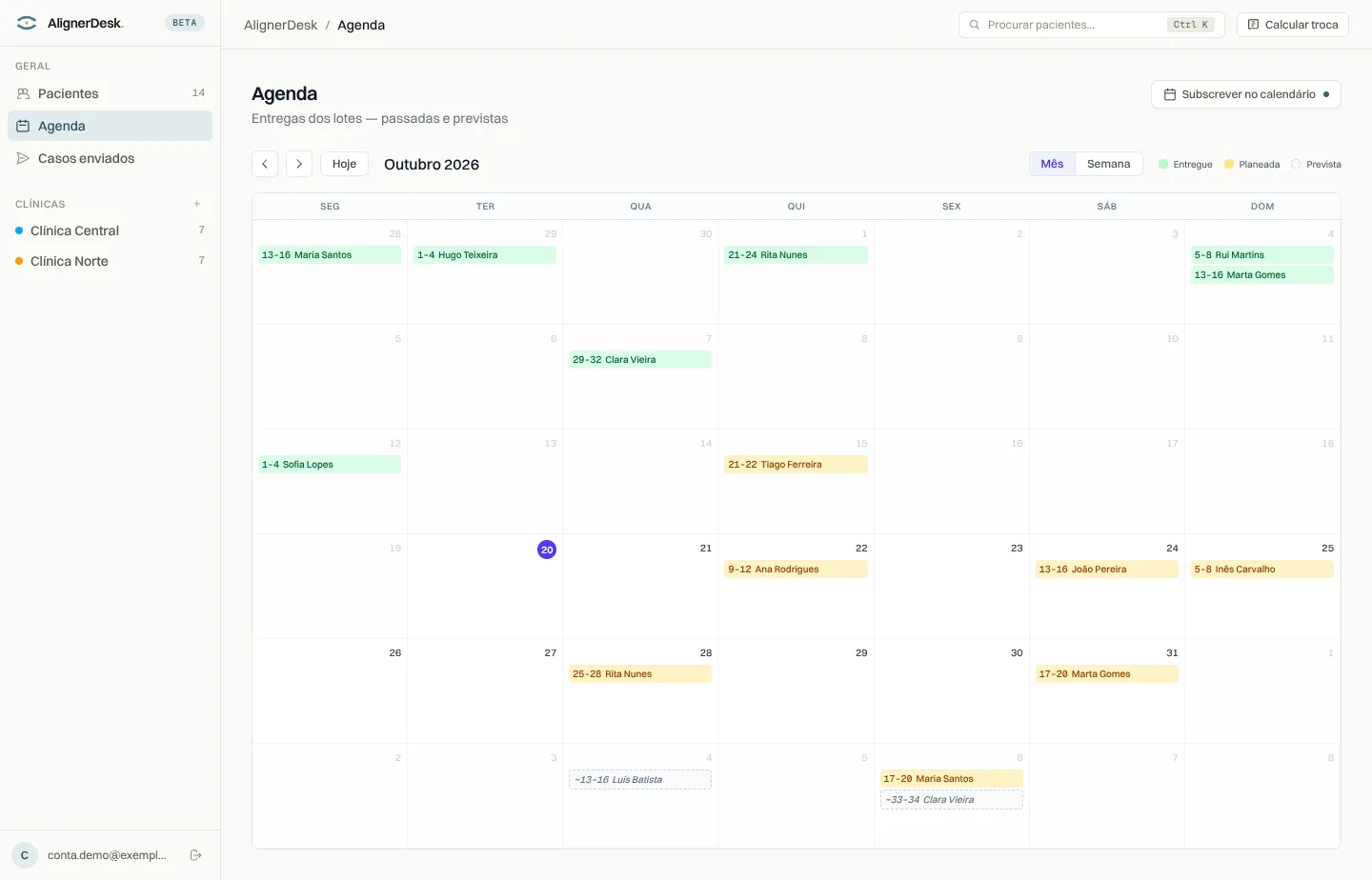Click the calendar icon in Subscrever button
Image resolution: width=1372 pixels, height=880 pixels.
(1170, 94)
